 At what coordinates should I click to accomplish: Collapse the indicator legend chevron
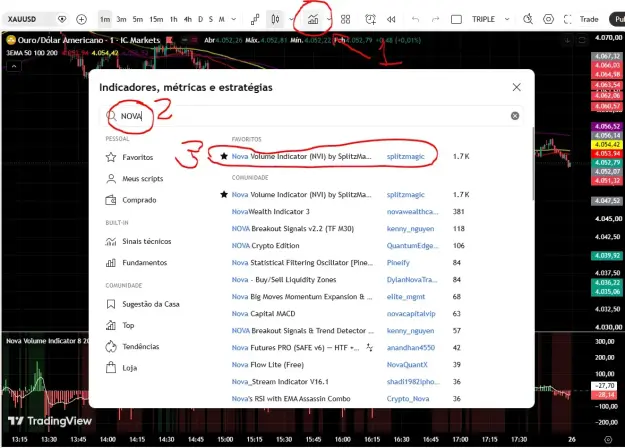(x=14, y=66)
